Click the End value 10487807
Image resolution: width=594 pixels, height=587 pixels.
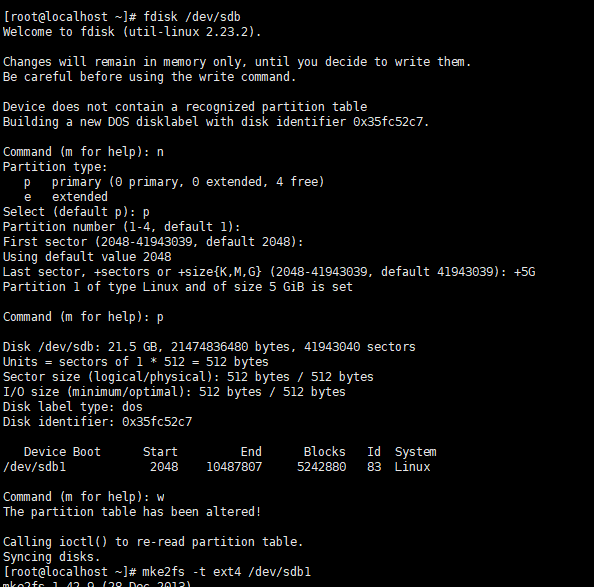point(234,467)
